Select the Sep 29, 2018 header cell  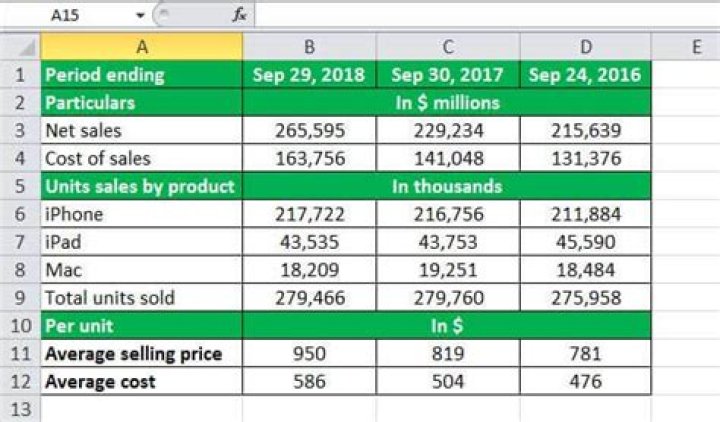tap(310, 74)
